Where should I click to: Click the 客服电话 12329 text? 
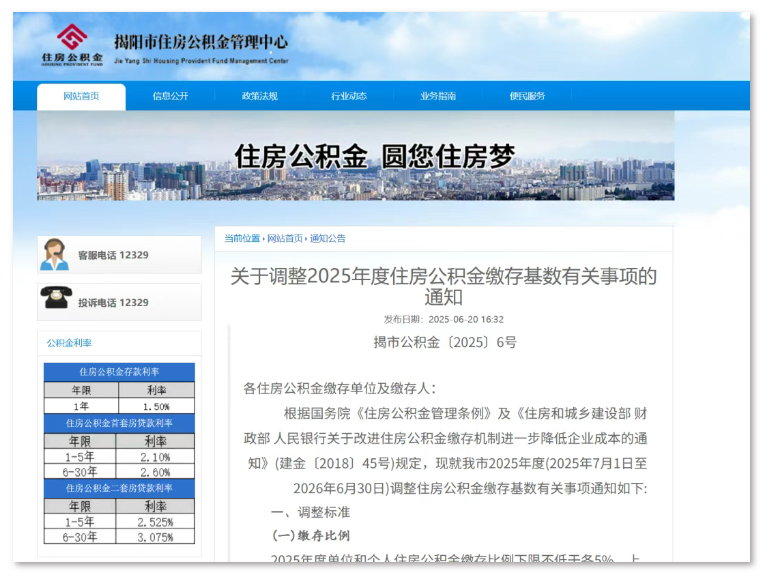click(113, 256)
